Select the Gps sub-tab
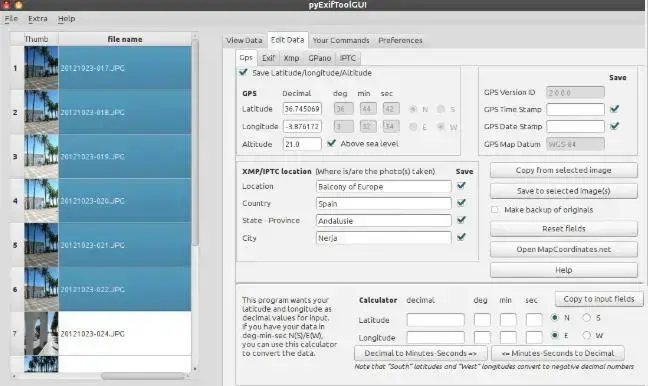This screenshot has width=648, height=386. click(x=246, y=58)
